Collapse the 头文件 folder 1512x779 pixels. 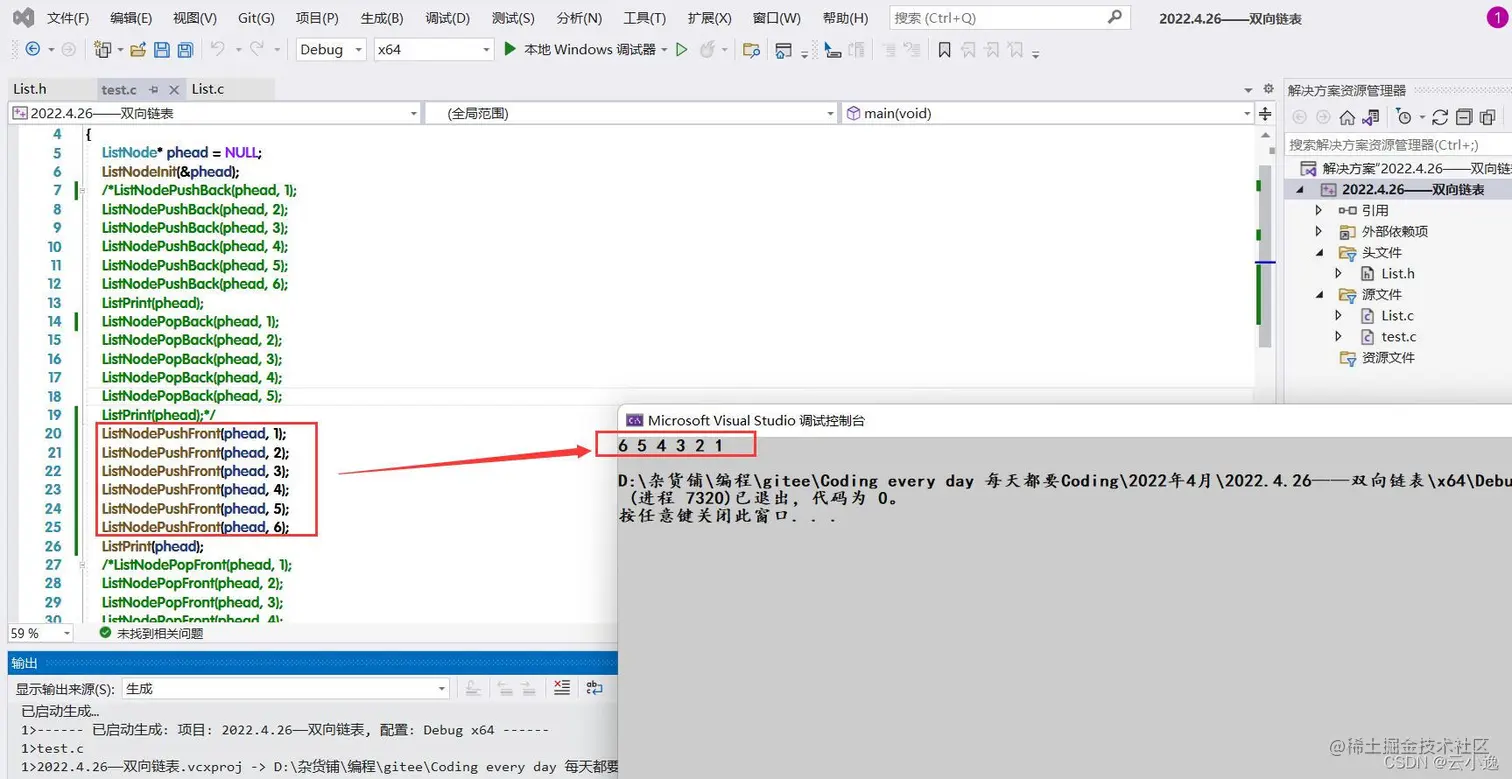(1319, 252)
